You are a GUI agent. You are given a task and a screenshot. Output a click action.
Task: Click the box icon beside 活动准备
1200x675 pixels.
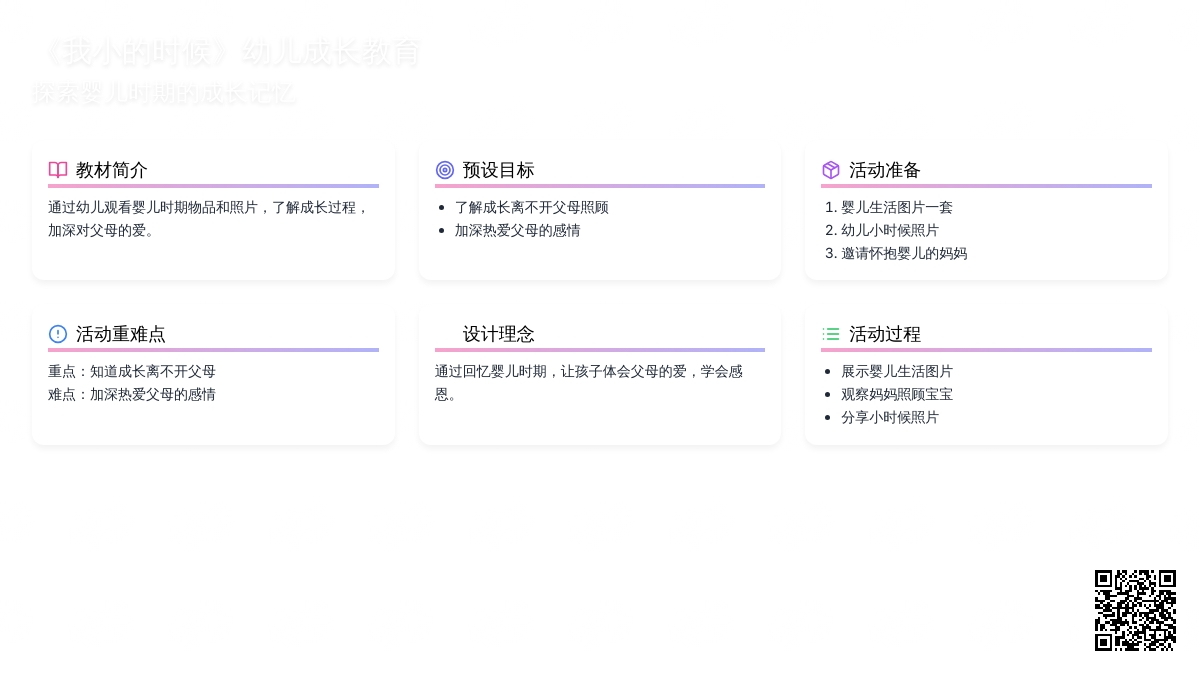click(x=831, y=170)
